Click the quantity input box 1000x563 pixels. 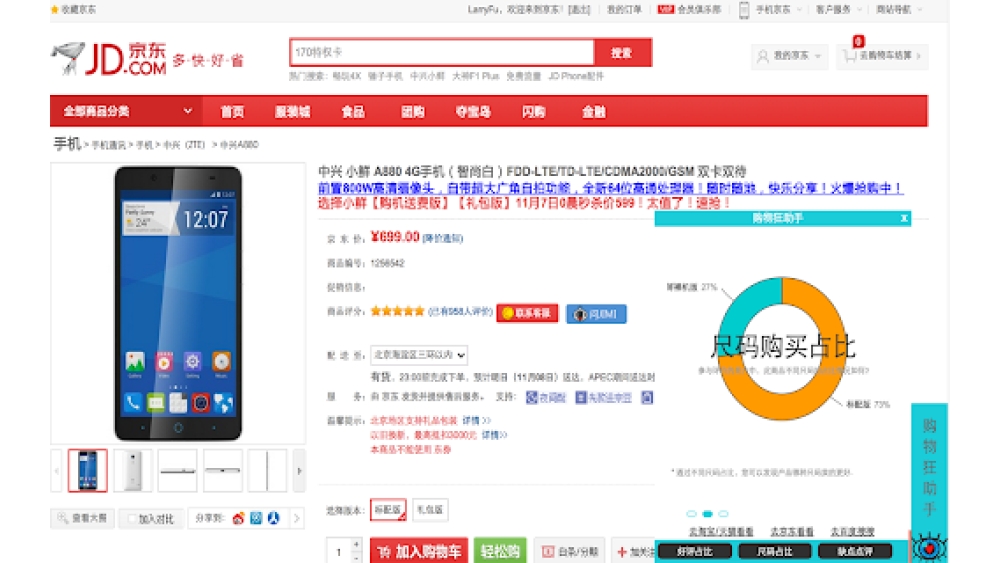coord(339,551)
